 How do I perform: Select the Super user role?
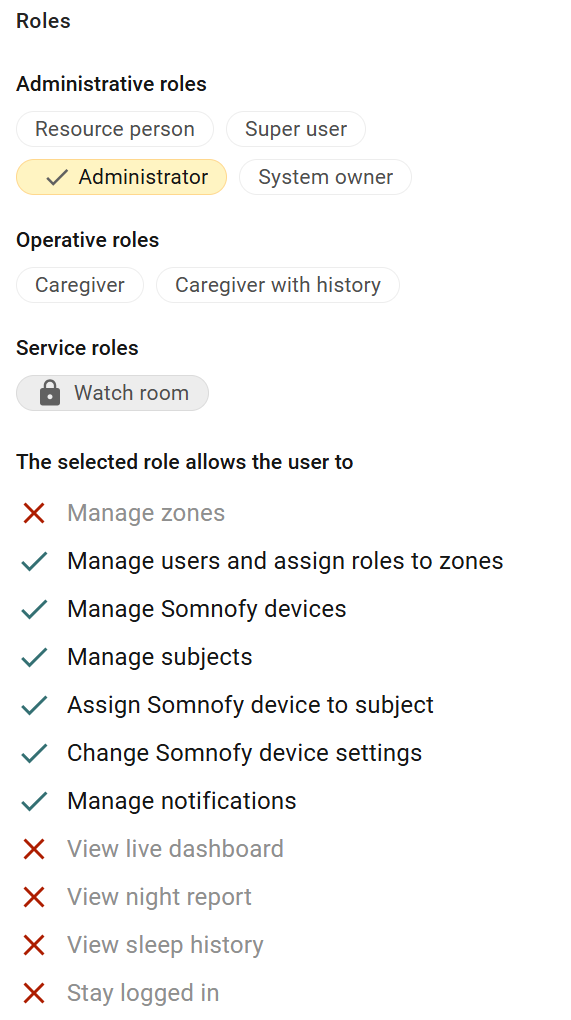click(296, 129)
